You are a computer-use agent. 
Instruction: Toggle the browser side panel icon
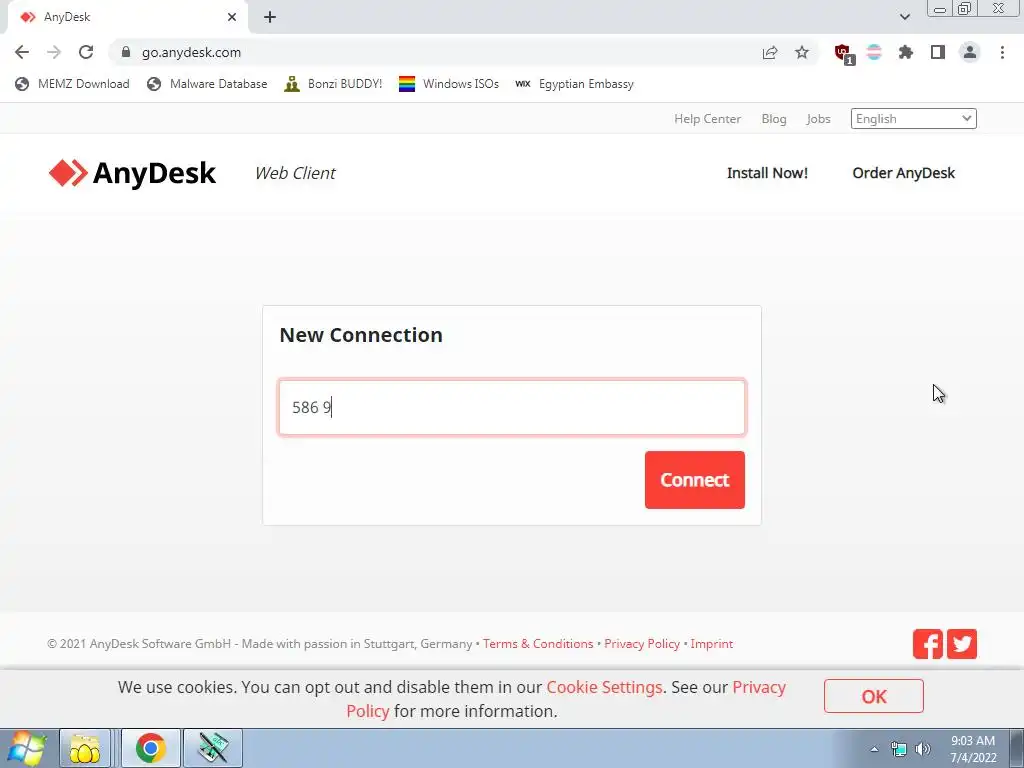(938, 52)
